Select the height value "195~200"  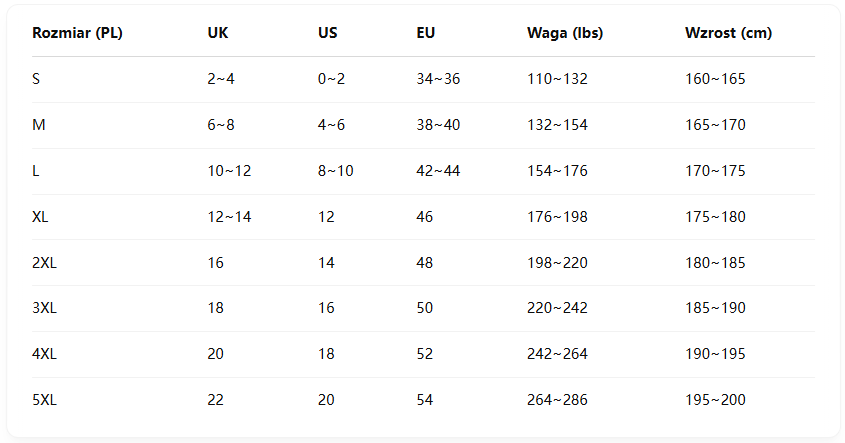pyautogui.click(x=715, y=400)
